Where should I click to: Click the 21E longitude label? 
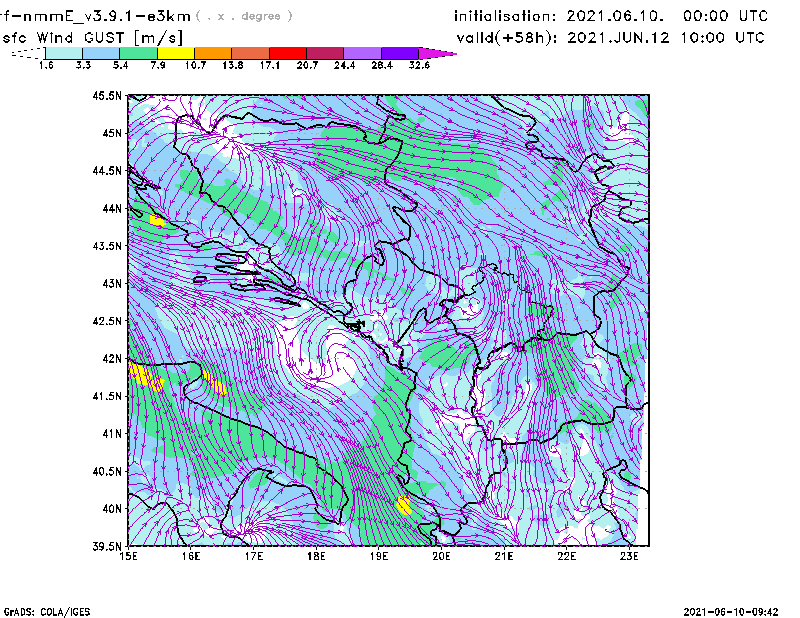coord(504,556)
